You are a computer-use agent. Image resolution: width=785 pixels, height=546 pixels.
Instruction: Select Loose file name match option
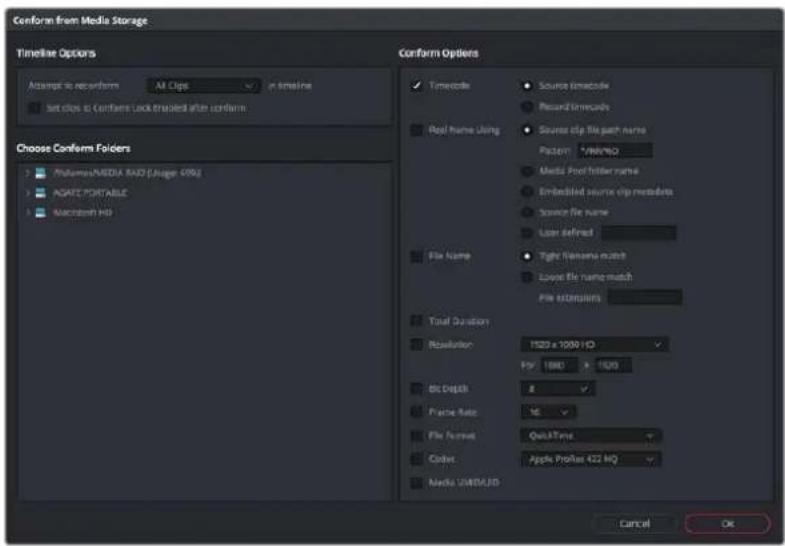[527, 277]
